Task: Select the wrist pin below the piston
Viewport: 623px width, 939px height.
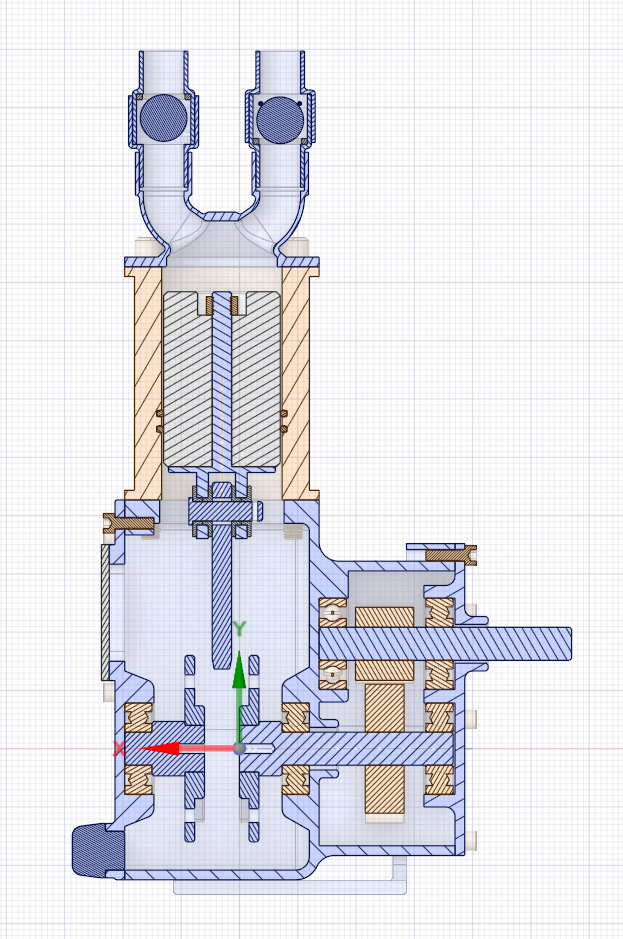Action: 222,511
